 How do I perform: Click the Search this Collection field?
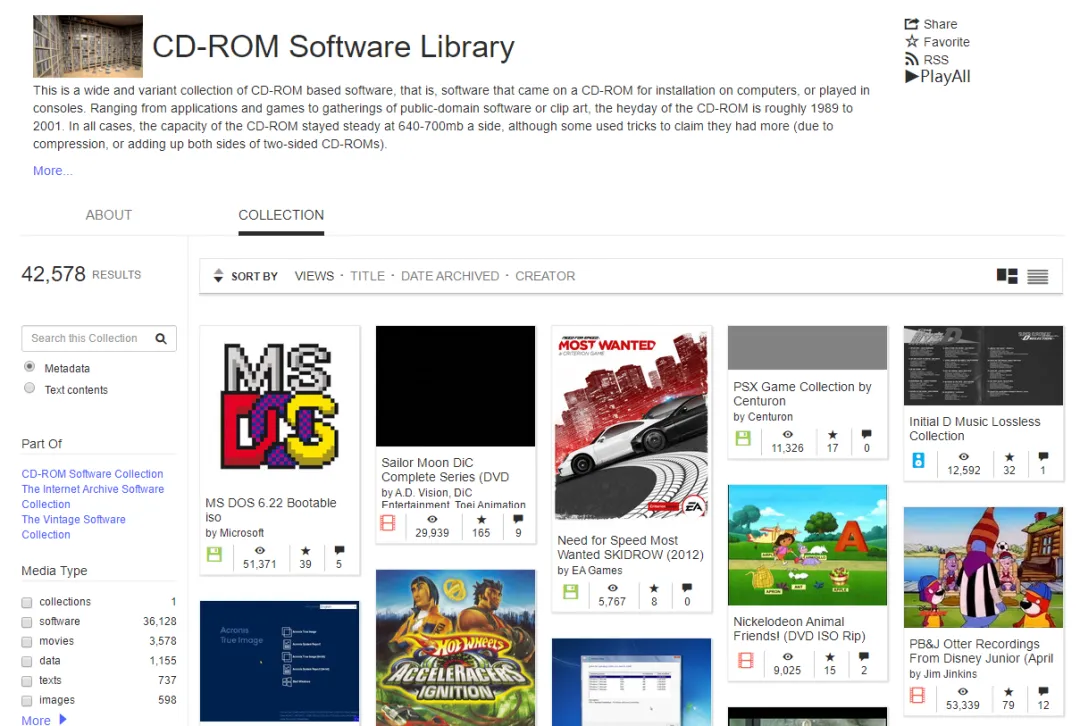point(98,338)
